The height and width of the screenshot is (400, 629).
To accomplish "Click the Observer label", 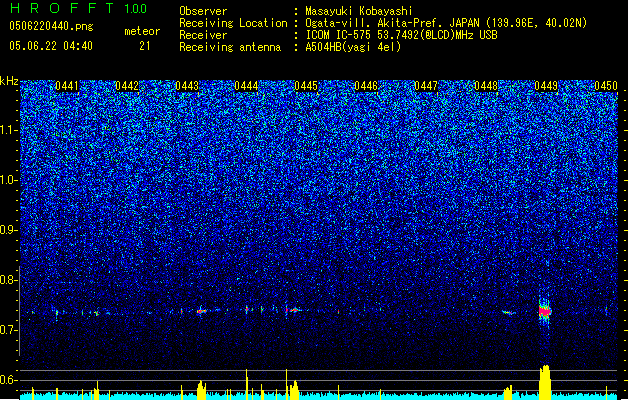I will click(x=203, y=11).
